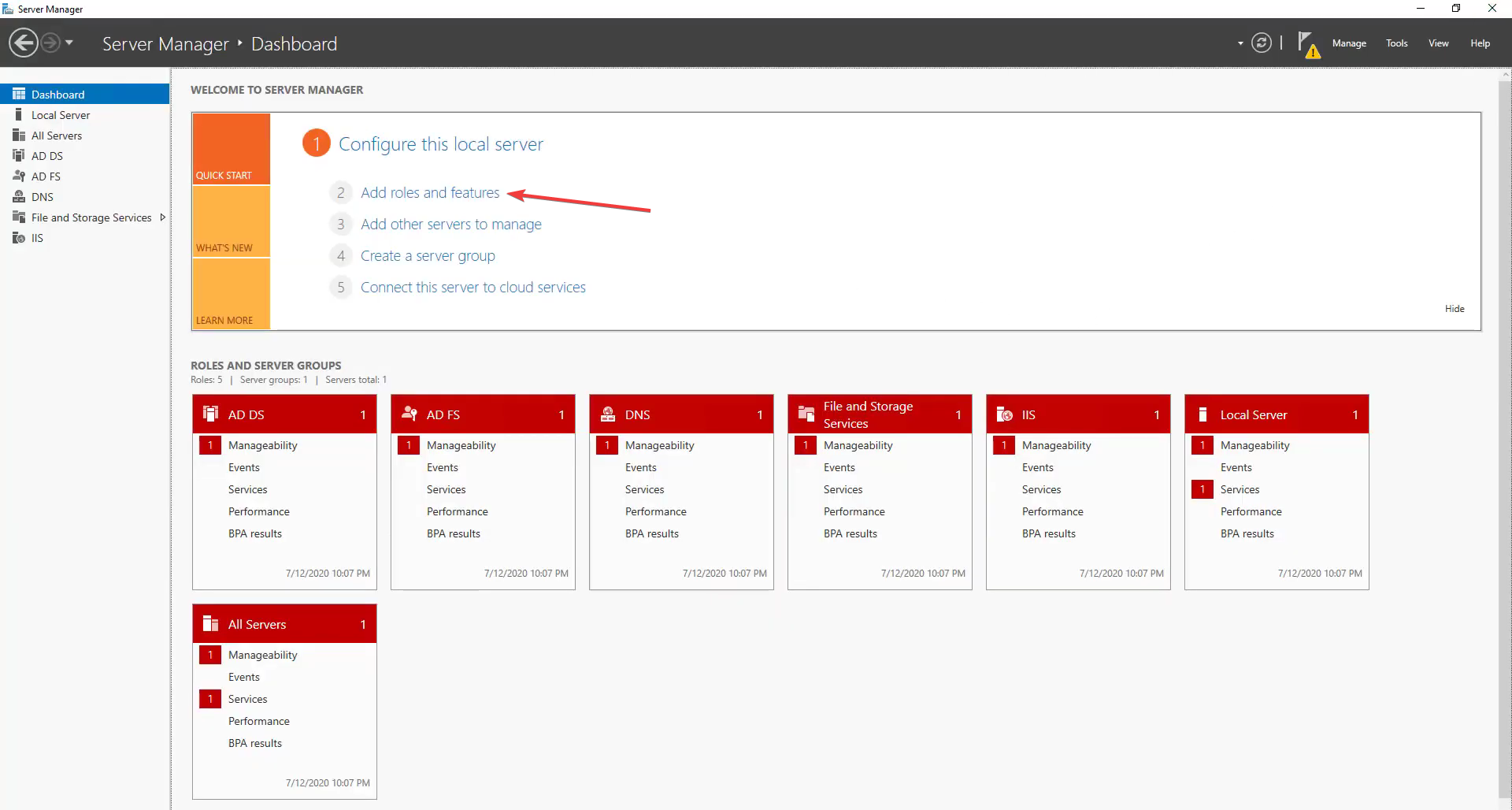Image resolution: width=1512 pixels, height=810 pixels.
Task: Click the Forward navigation arrow button
Action: pos(50,43)
